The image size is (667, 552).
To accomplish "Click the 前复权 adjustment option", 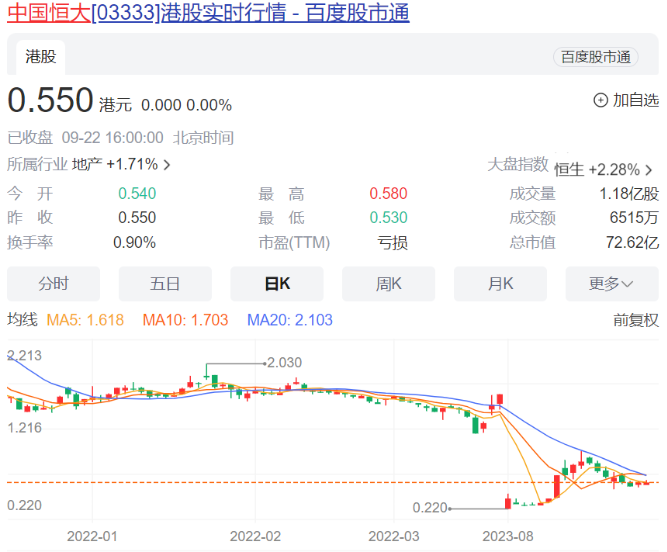I will point(636,320).
